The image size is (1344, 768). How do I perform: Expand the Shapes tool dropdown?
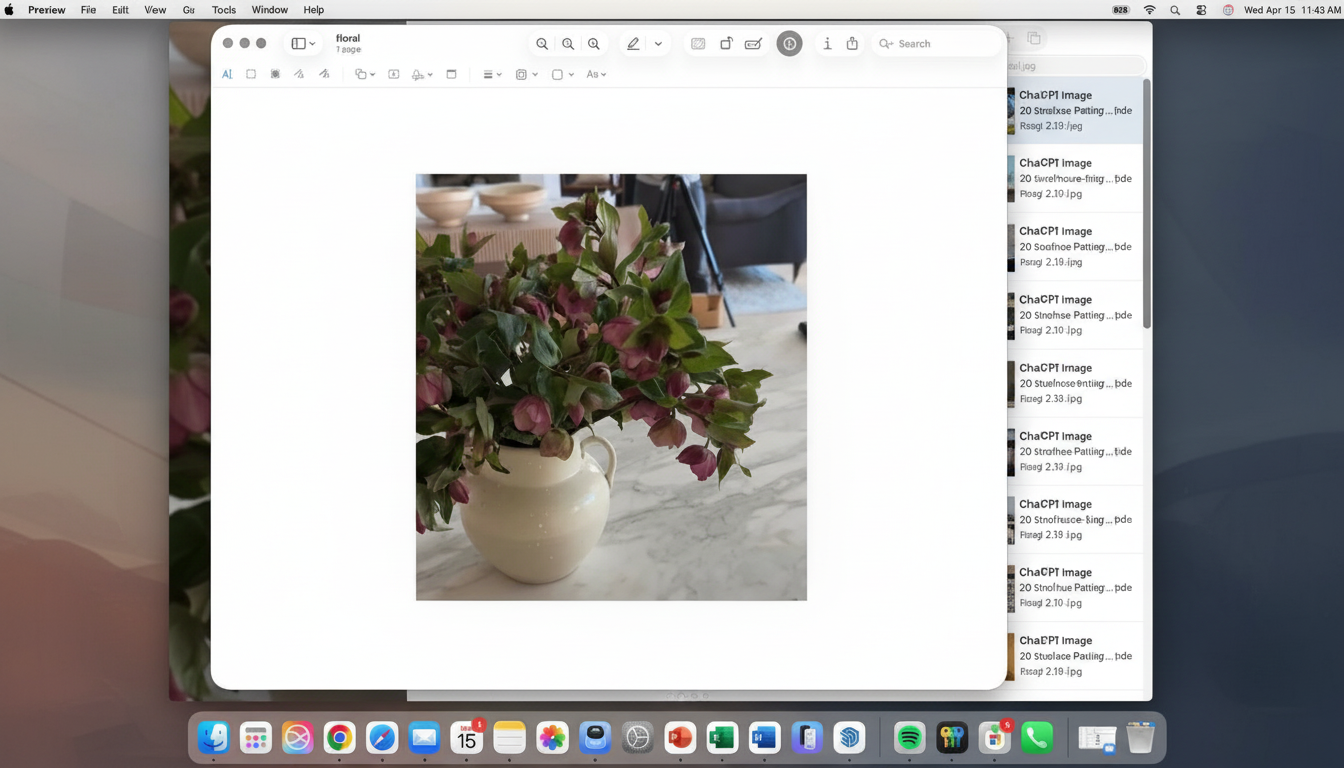(x=365, y=74)
